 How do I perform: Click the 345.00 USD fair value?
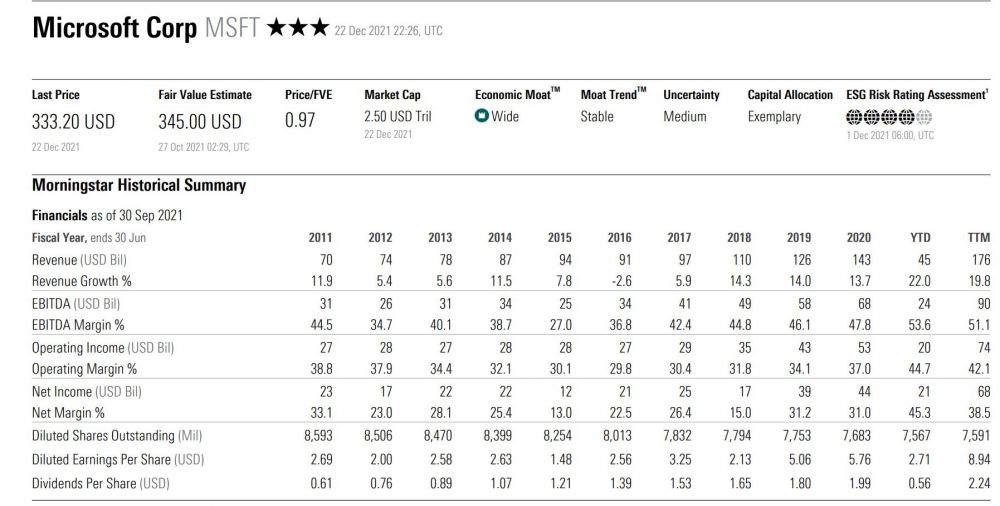[200, 123]
